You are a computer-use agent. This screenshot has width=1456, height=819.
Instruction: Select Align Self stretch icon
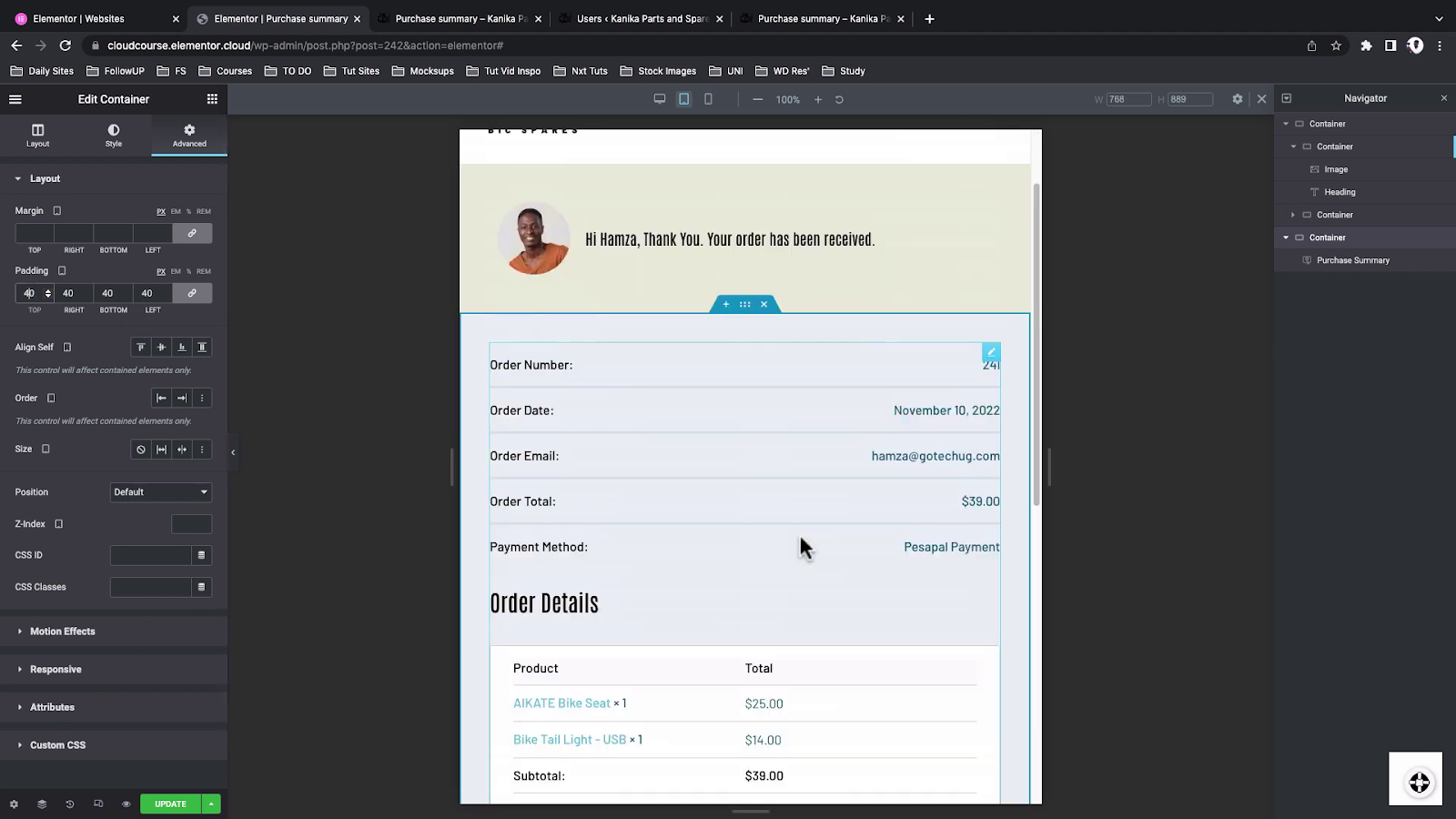(x=202, y=347)
